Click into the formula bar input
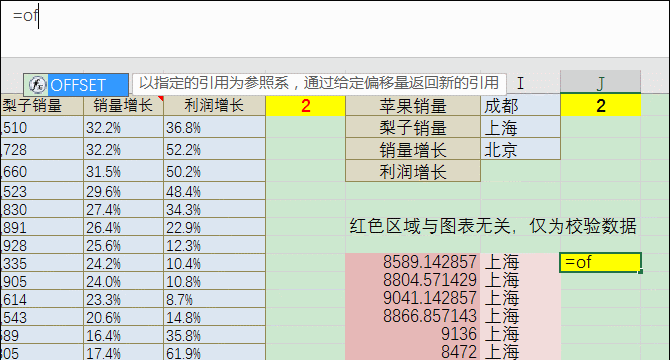This screenshot has height=360, width=670. pos(335,29)
